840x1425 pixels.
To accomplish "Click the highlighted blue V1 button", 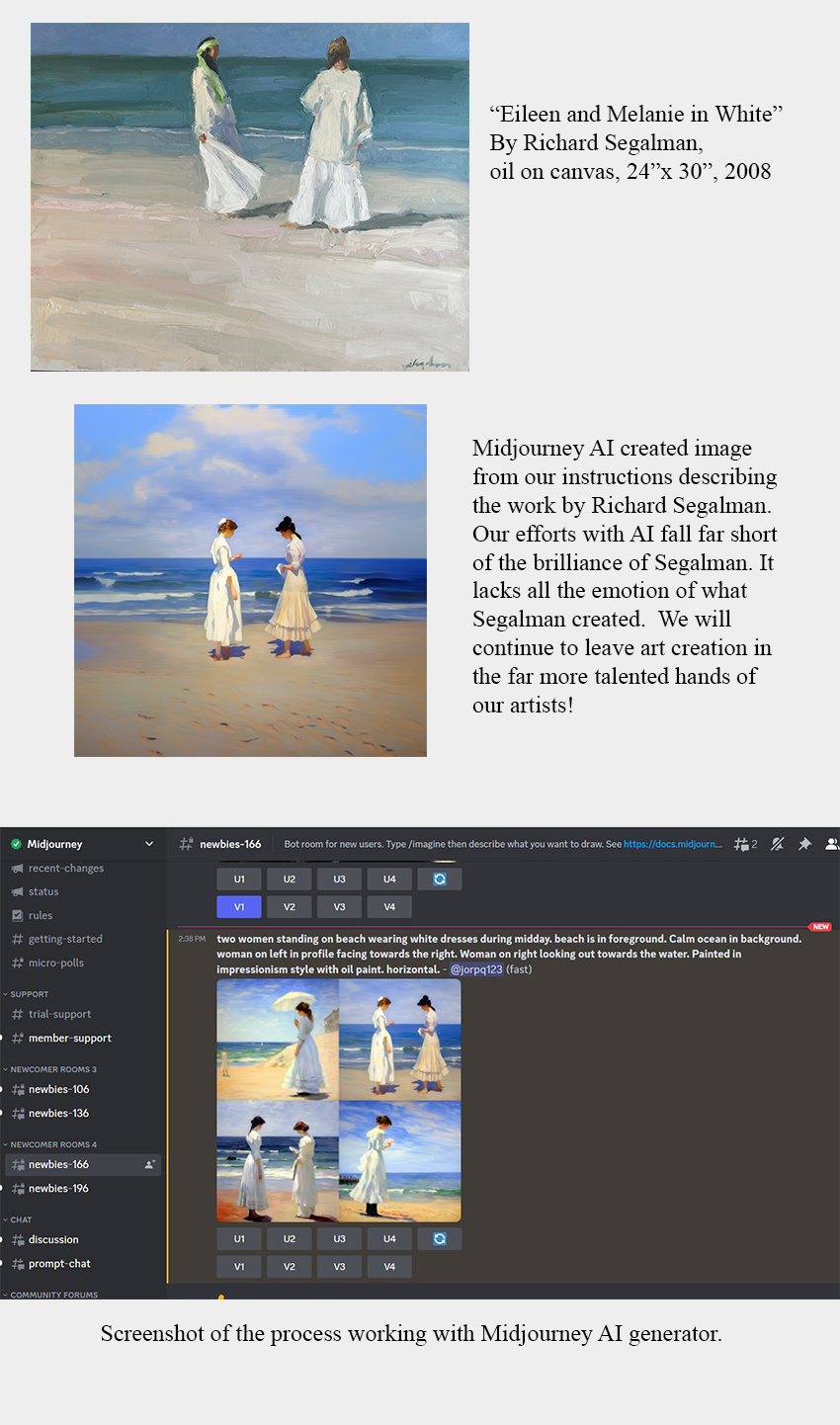I will (239, 906).
